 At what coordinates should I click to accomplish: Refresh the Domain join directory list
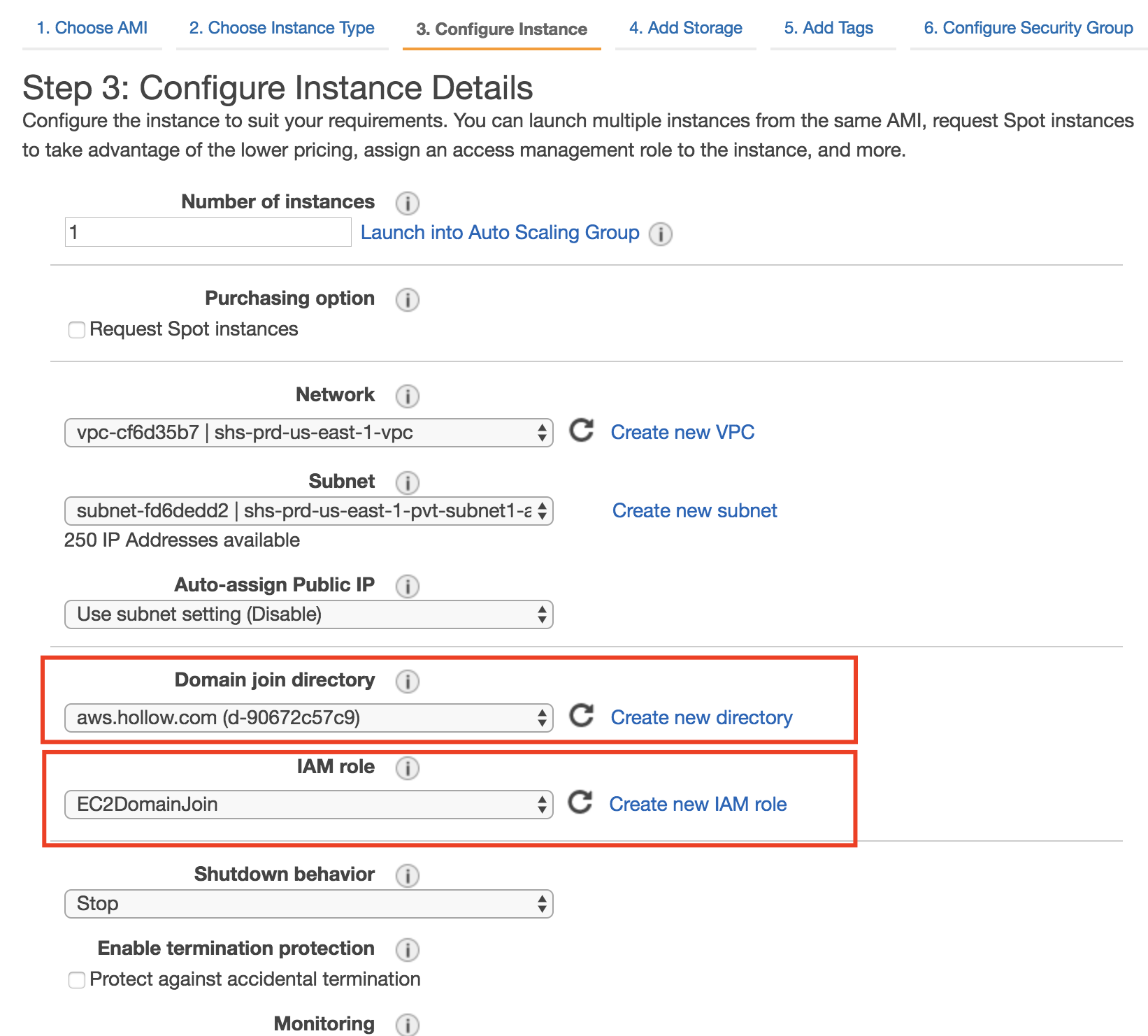[581, 716]
